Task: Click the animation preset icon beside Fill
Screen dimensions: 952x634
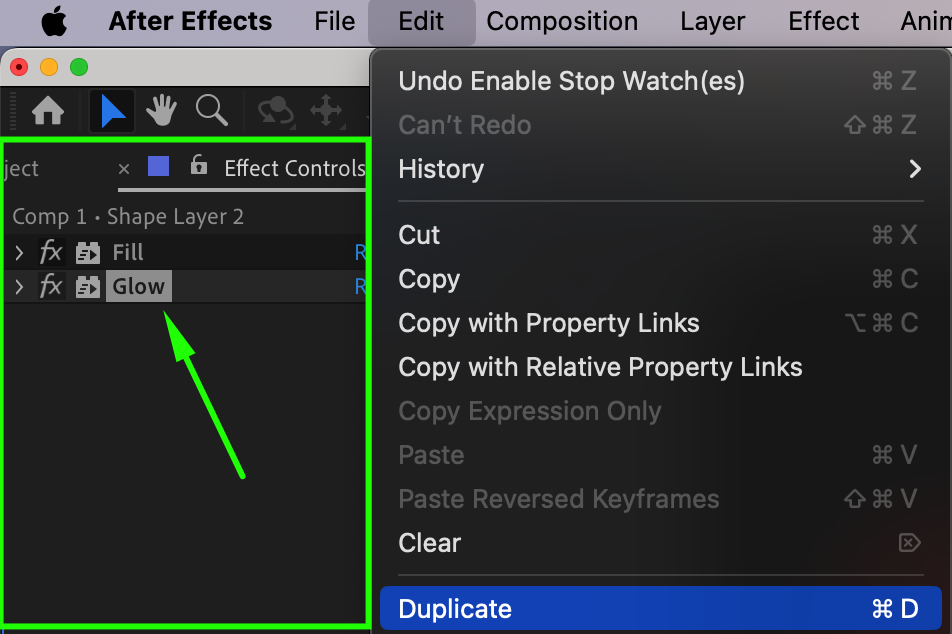Action: (87, 253)
